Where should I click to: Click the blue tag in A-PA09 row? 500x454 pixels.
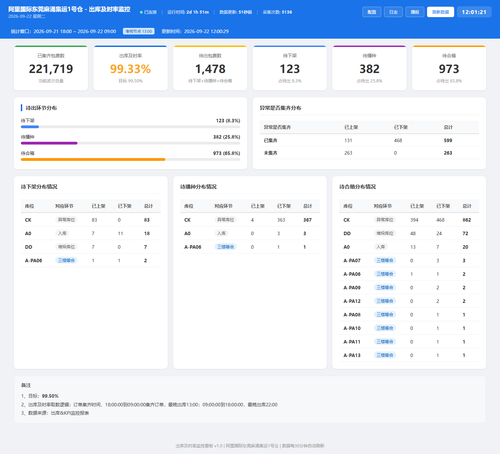pyautogui.click(x=385, y=287)
